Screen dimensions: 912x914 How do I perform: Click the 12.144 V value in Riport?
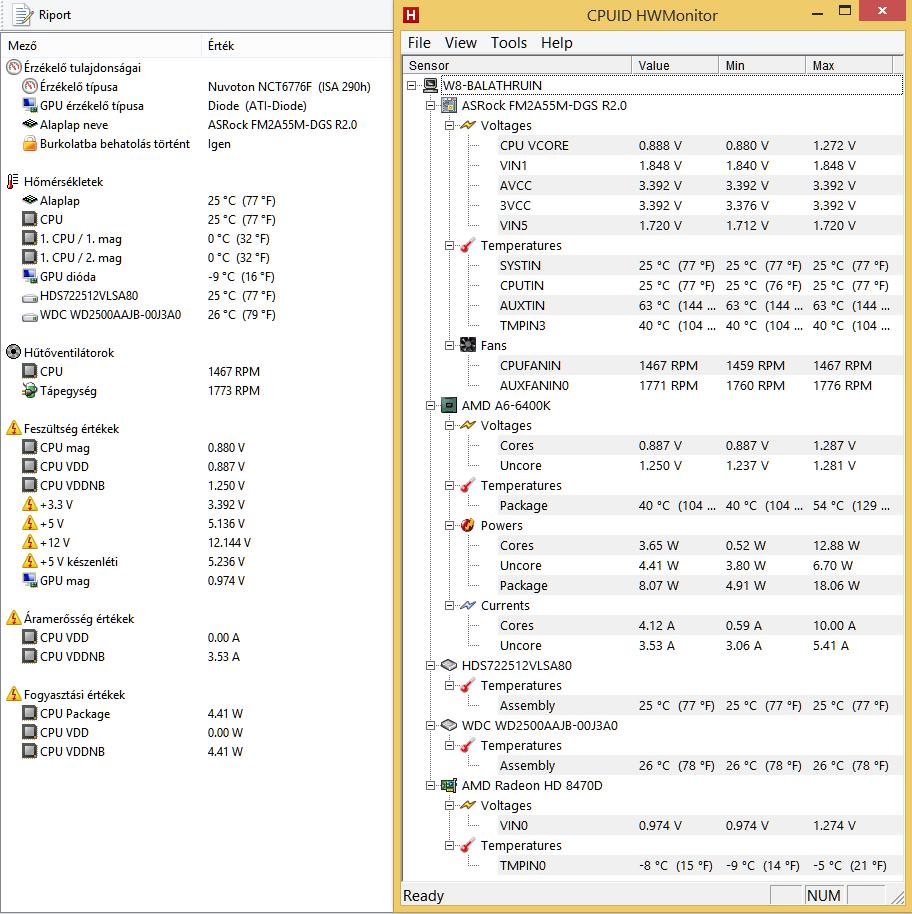229,542
